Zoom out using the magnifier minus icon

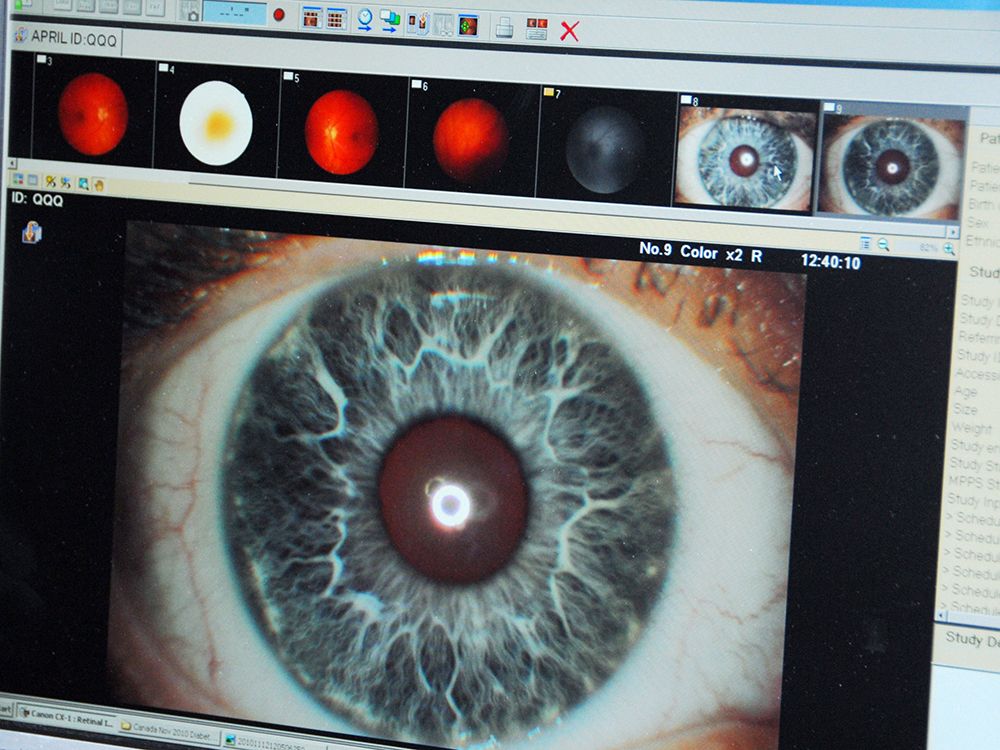(883, 244)
